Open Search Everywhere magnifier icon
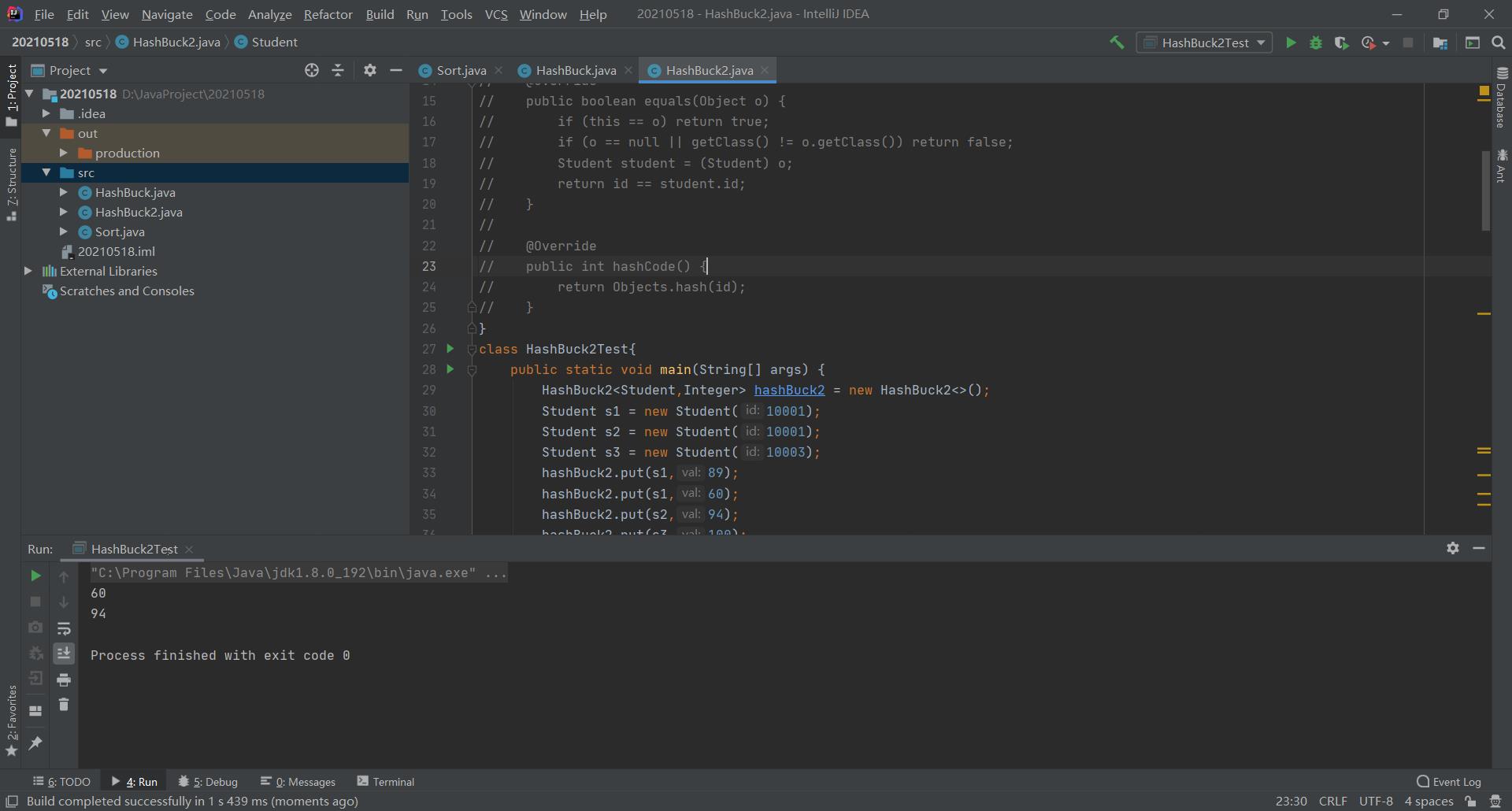Image resolution: width=1512 pixels, height=811 pixels. 1499,43
